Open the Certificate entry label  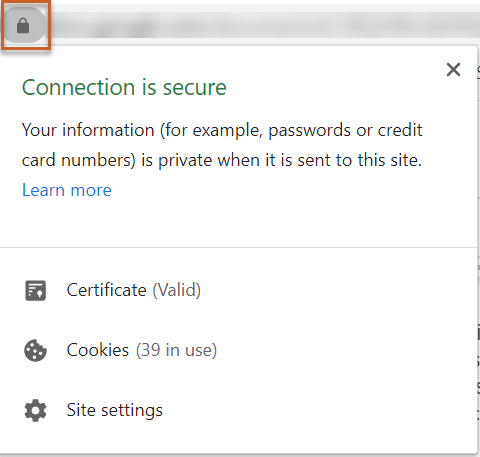pyautogui.click(x=106, y=290)
